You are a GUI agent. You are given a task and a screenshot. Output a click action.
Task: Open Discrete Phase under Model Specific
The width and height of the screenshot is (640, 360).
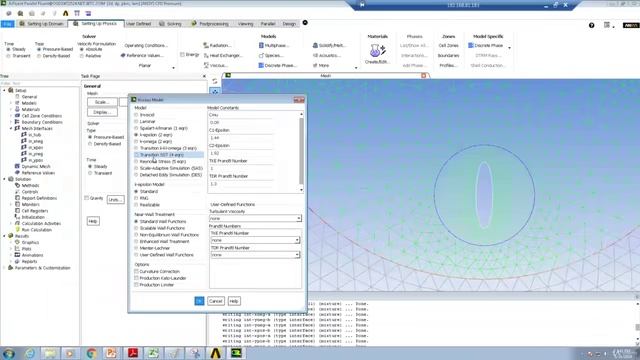click(x=486, y=45)
